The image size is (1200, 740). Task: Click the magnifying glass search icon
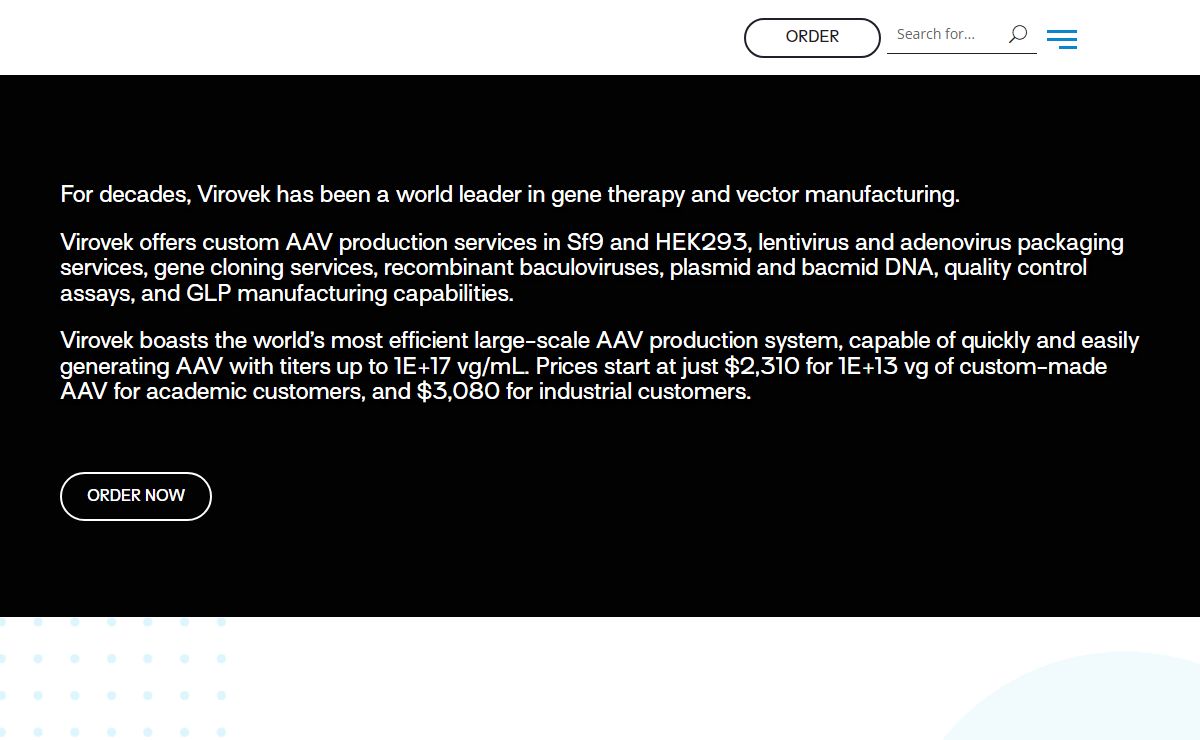(1018, 34)
